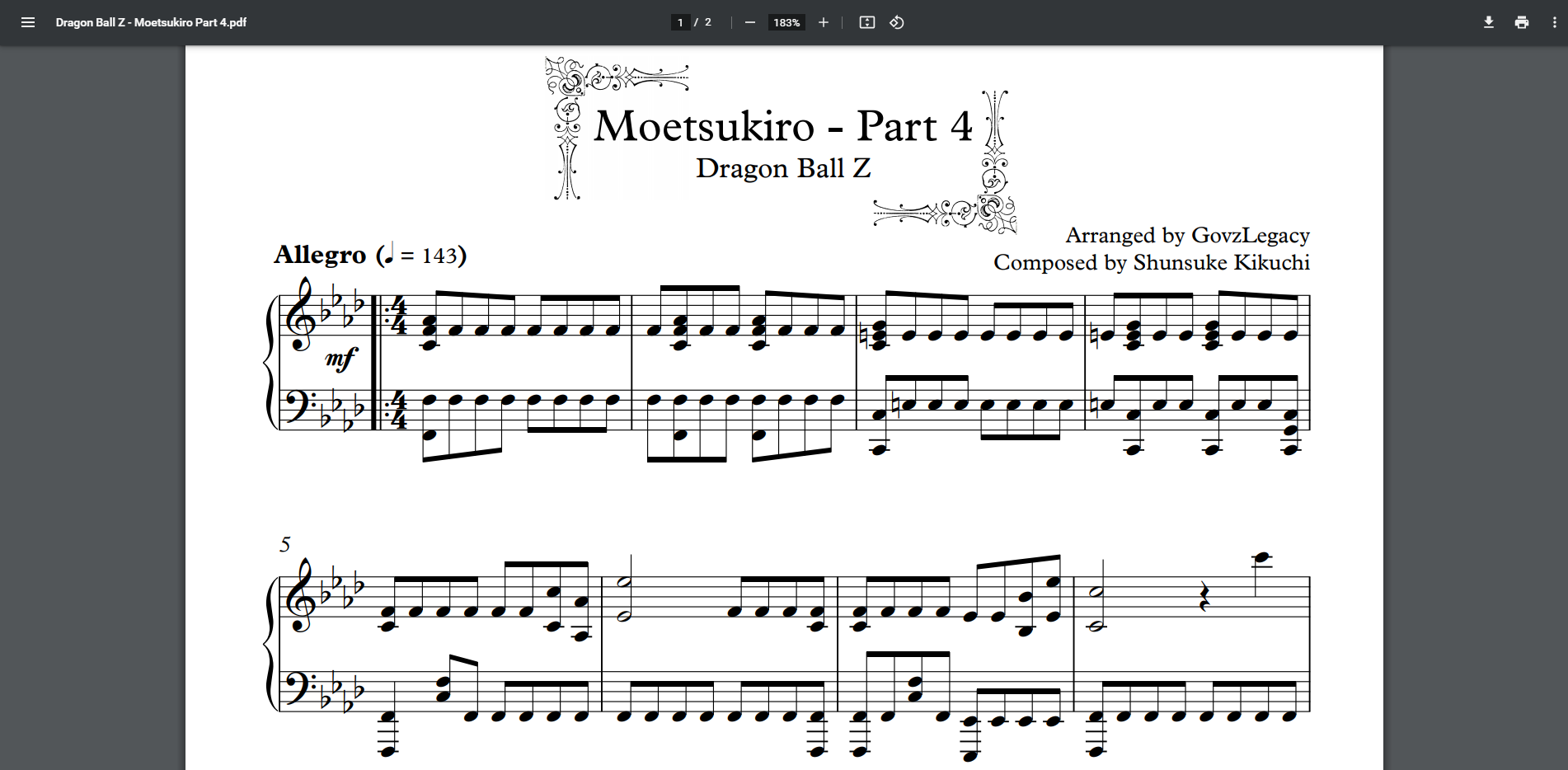Click the 'Dragon Ball Z' subtitle

[782, 168]
